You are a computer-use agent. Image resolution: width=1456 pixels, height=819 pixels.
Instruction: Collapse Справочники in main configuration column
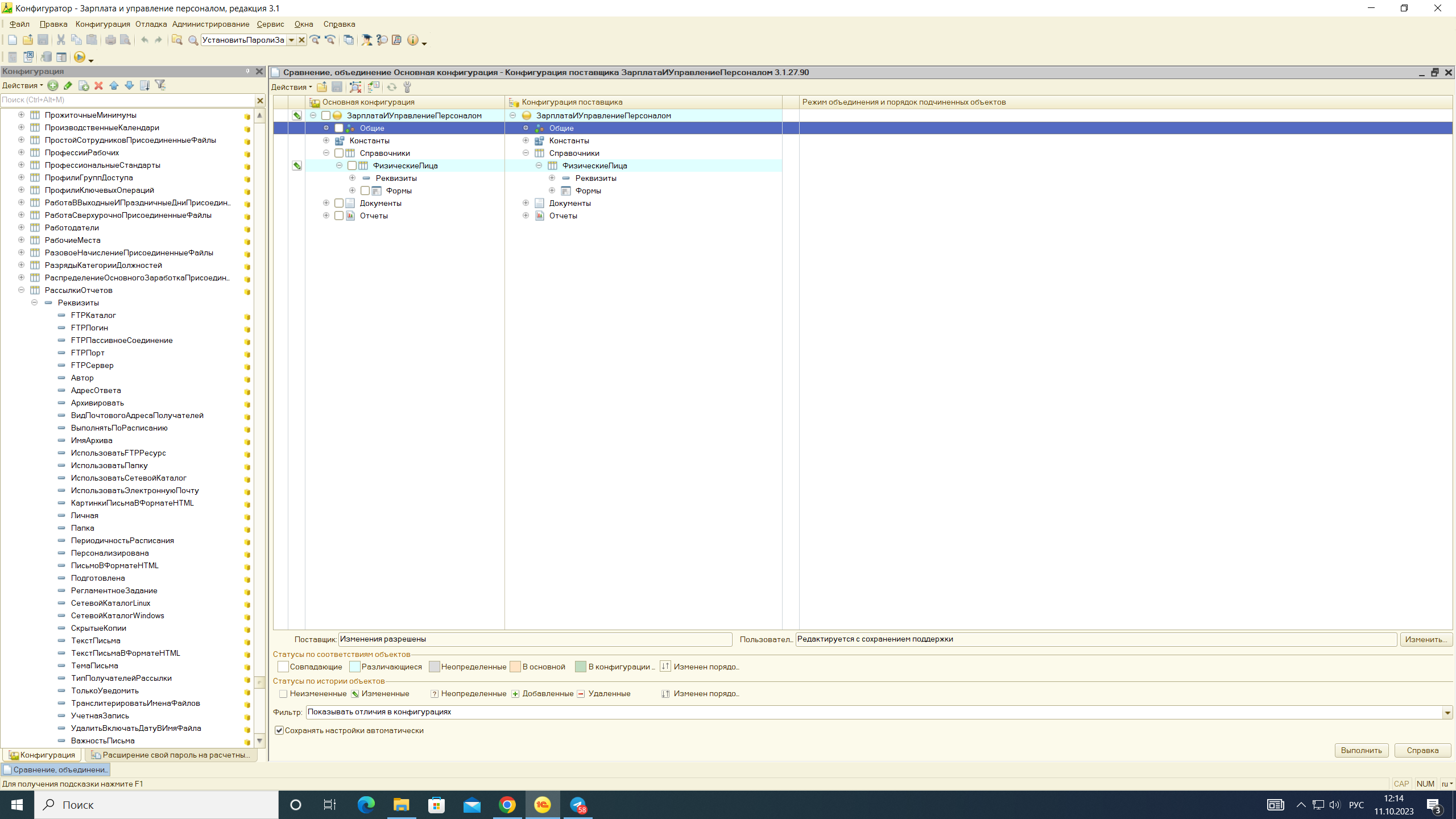(x=326, y=152)
